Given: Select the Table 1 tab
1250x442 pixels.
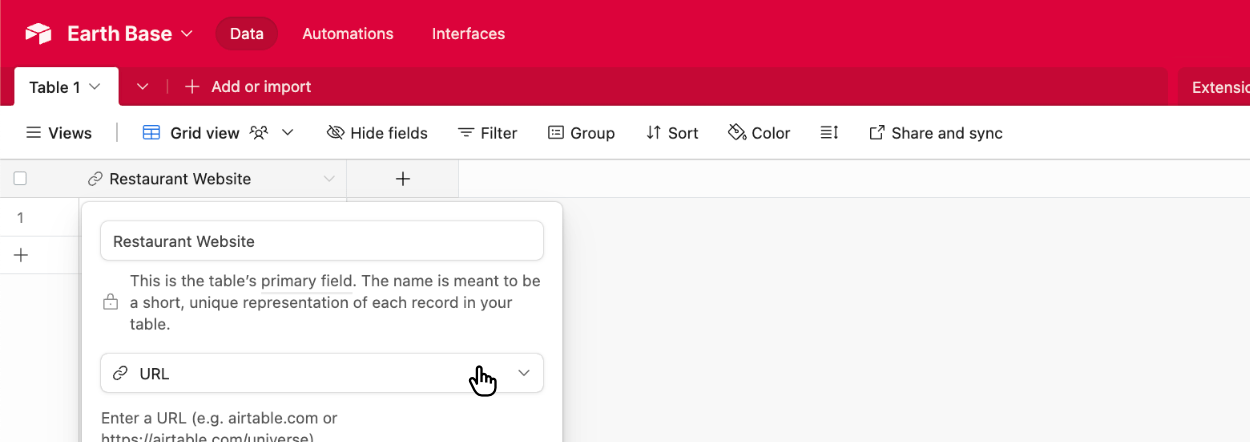Looking at the screenshot, I should (x=66, y=87).
